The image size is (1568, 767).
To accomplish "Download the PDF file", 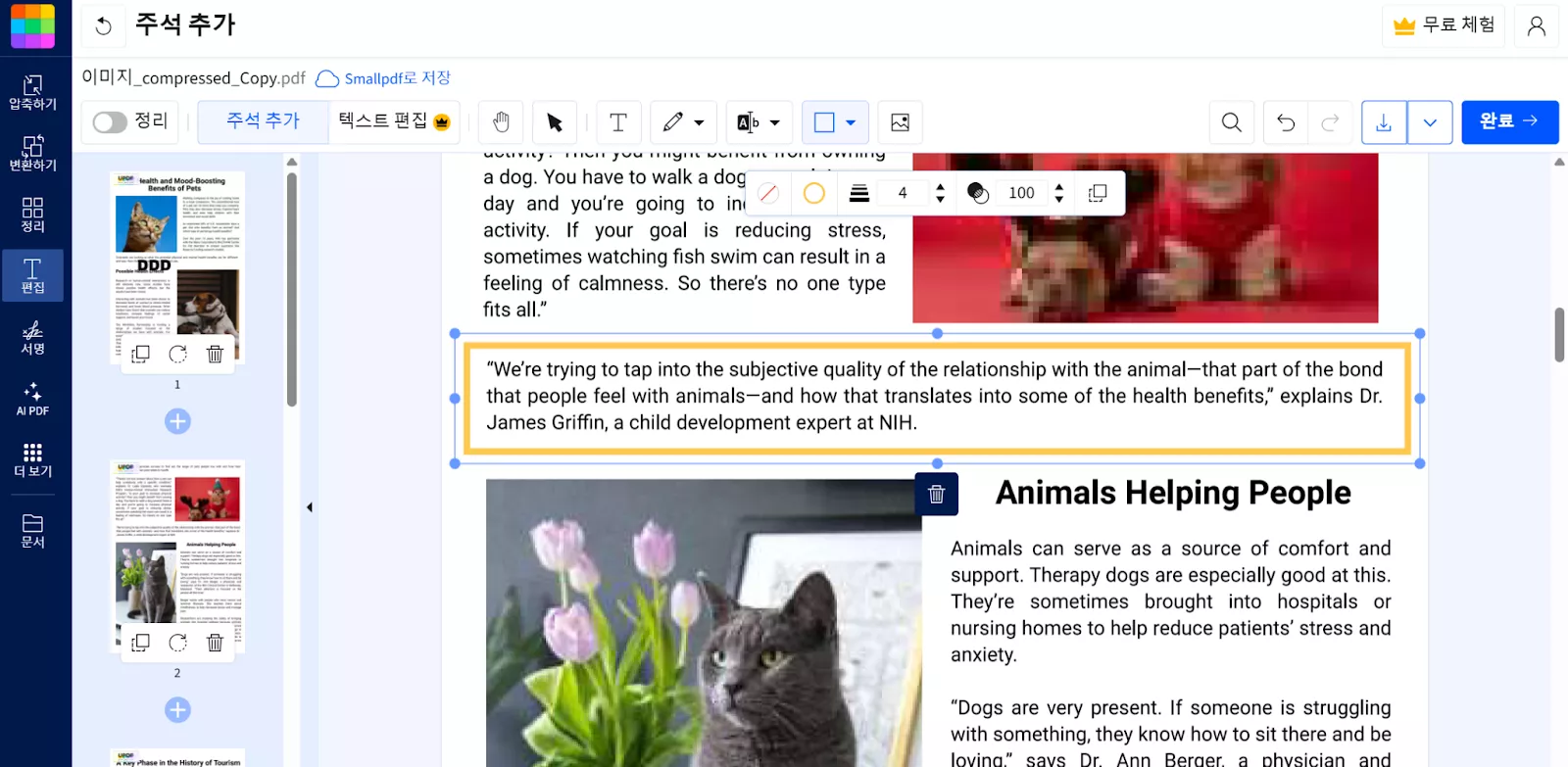I will [1384, 122].
